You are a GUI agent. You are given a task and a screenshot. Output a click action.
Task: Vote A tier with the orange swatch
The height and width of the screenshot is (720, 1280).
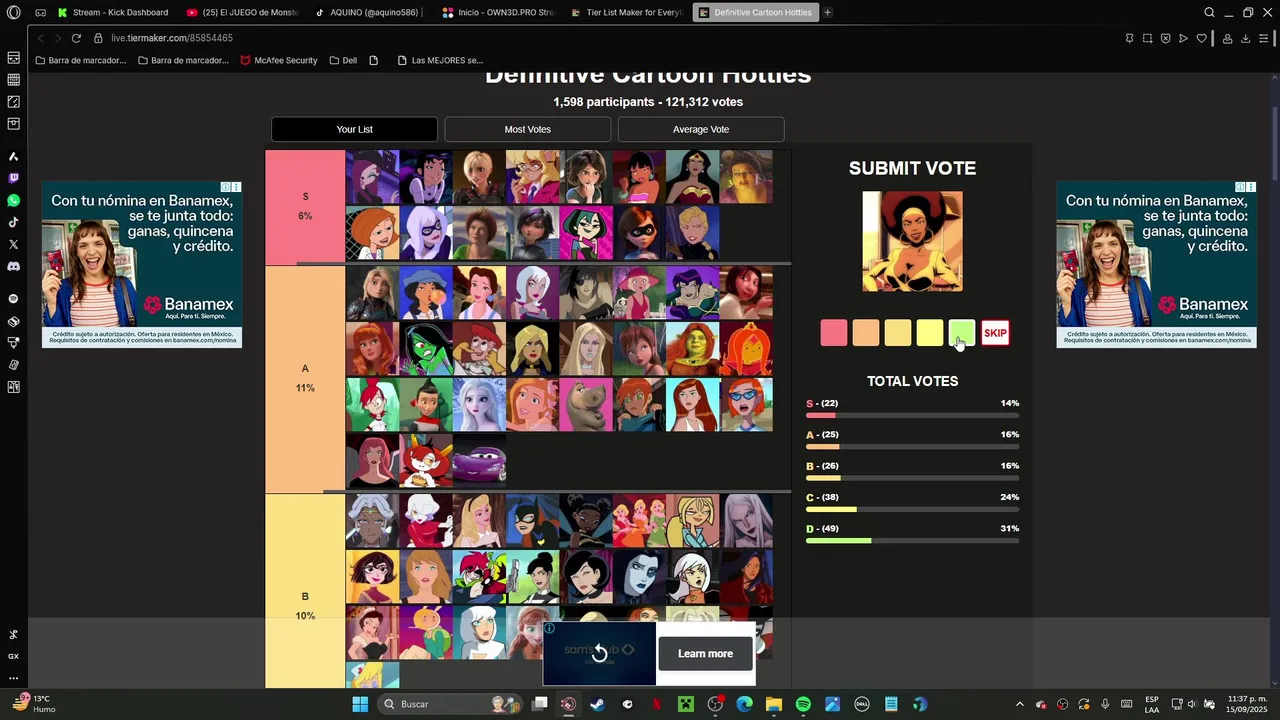point(866,333)
